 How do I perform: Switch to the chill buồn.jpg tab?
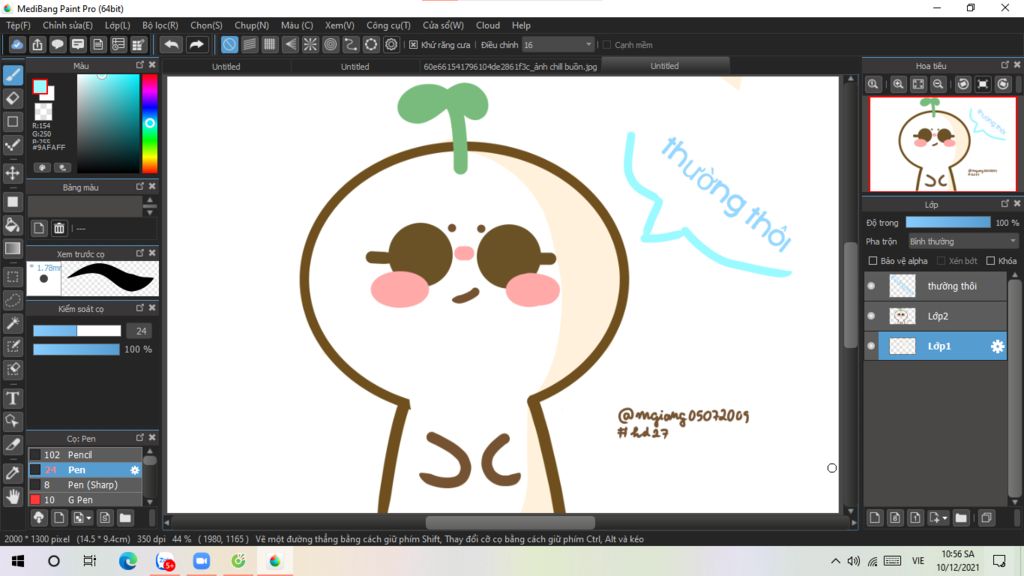pyautogui.click(x=510, y=67)
